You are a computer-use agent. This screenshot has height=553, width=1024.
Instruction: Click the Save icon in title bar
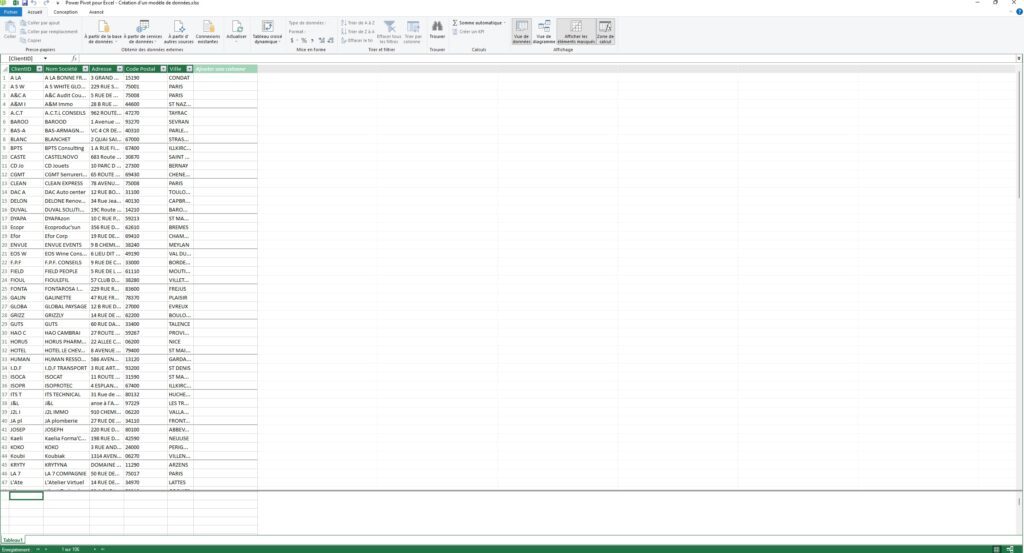click(x=25, y=3)
